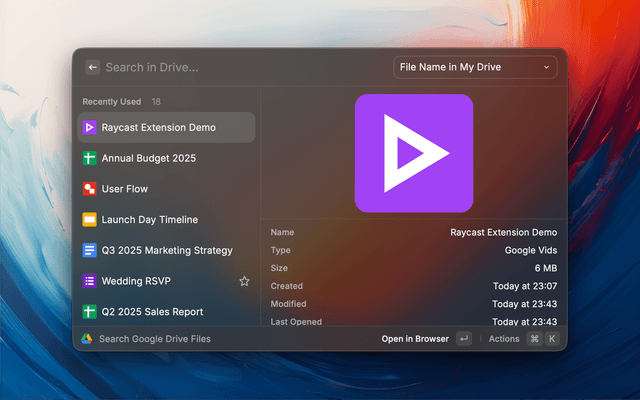Click the yellow Slides icon for Launch Day Timeline
Viewport: 640px width, 400px height.
[89, 220]
